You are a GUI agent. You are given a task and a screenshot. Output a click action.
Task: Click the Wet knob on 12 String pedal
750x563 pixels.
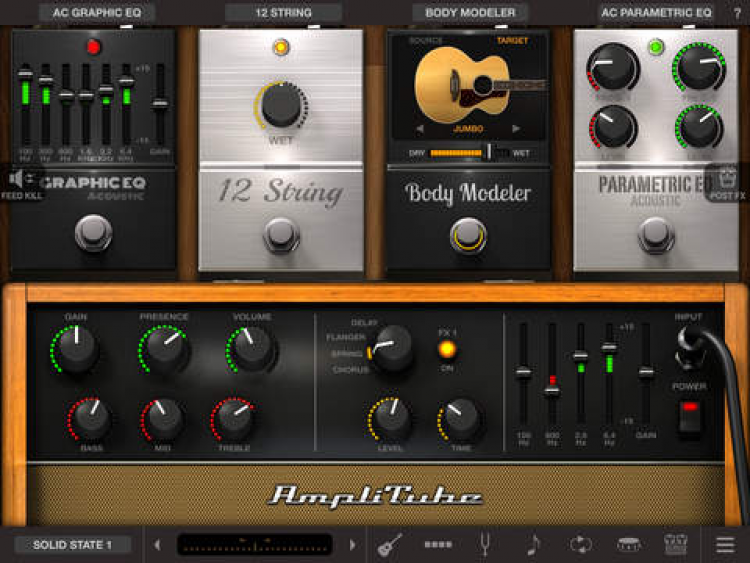point(281,105)
